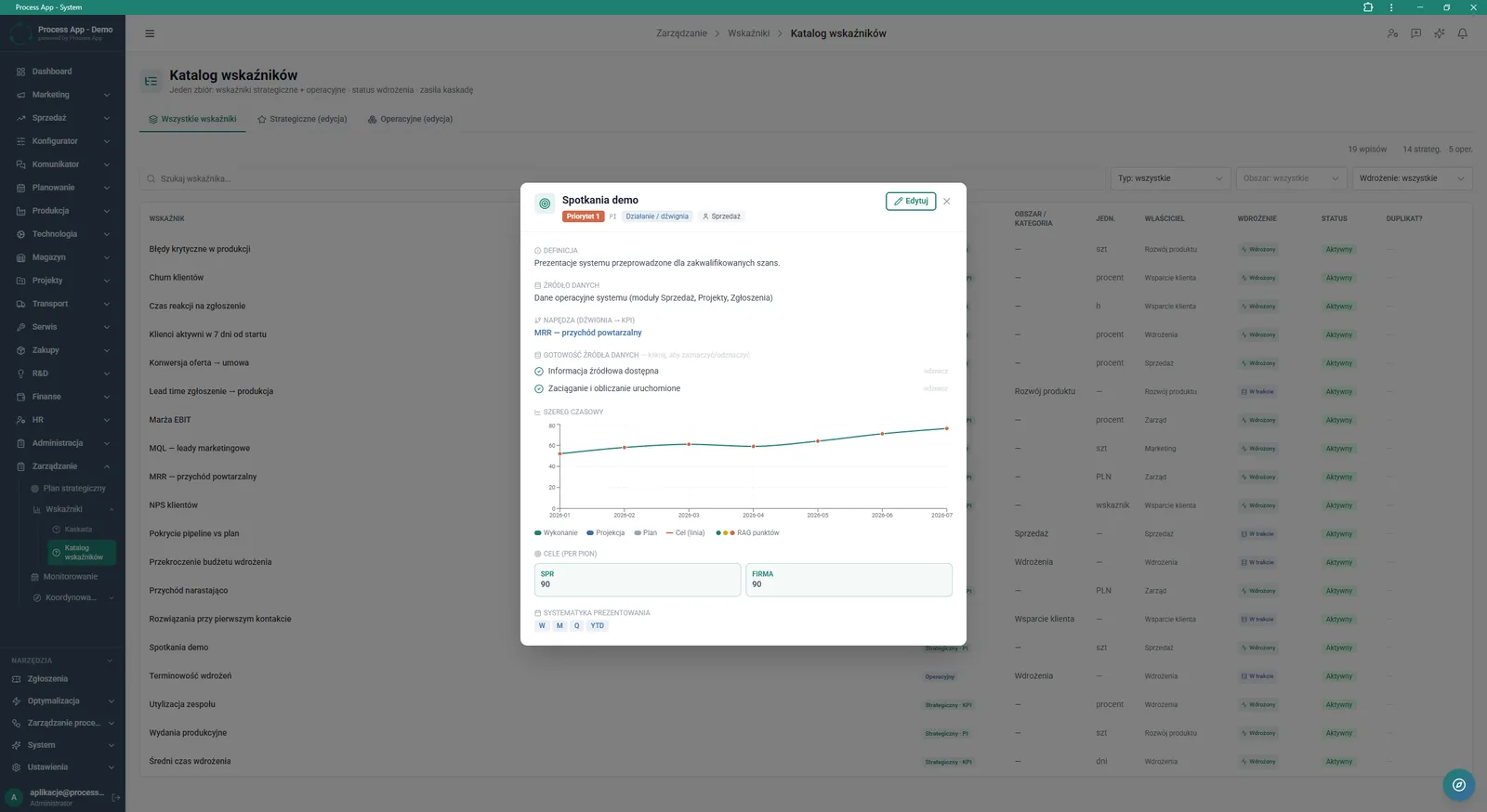This screenshot has width=1487, height=812.
Task: Click the user roles icon in header
Action: pyautogui.click(x=1392, y=33)
